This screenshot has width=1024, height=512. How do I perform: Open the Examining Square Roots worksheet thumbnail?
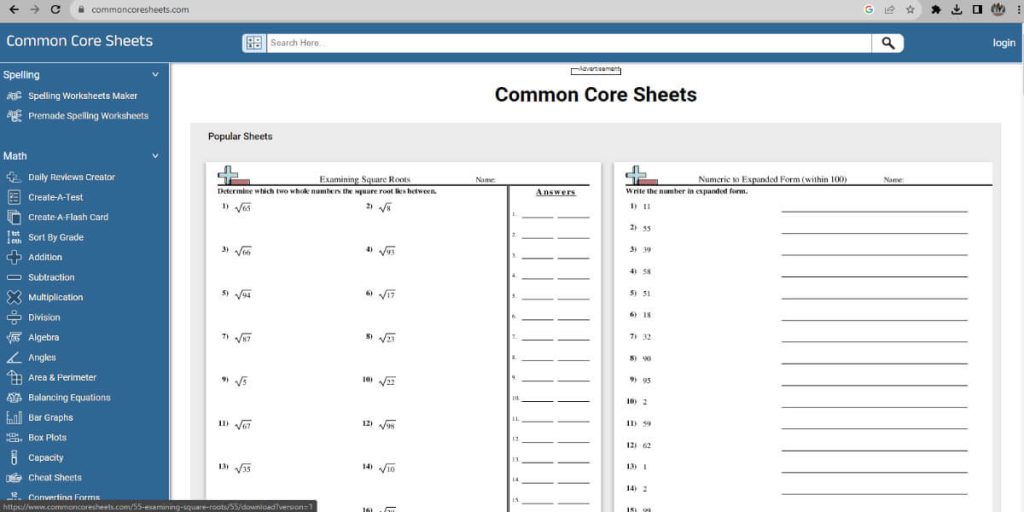coord(404,337)
